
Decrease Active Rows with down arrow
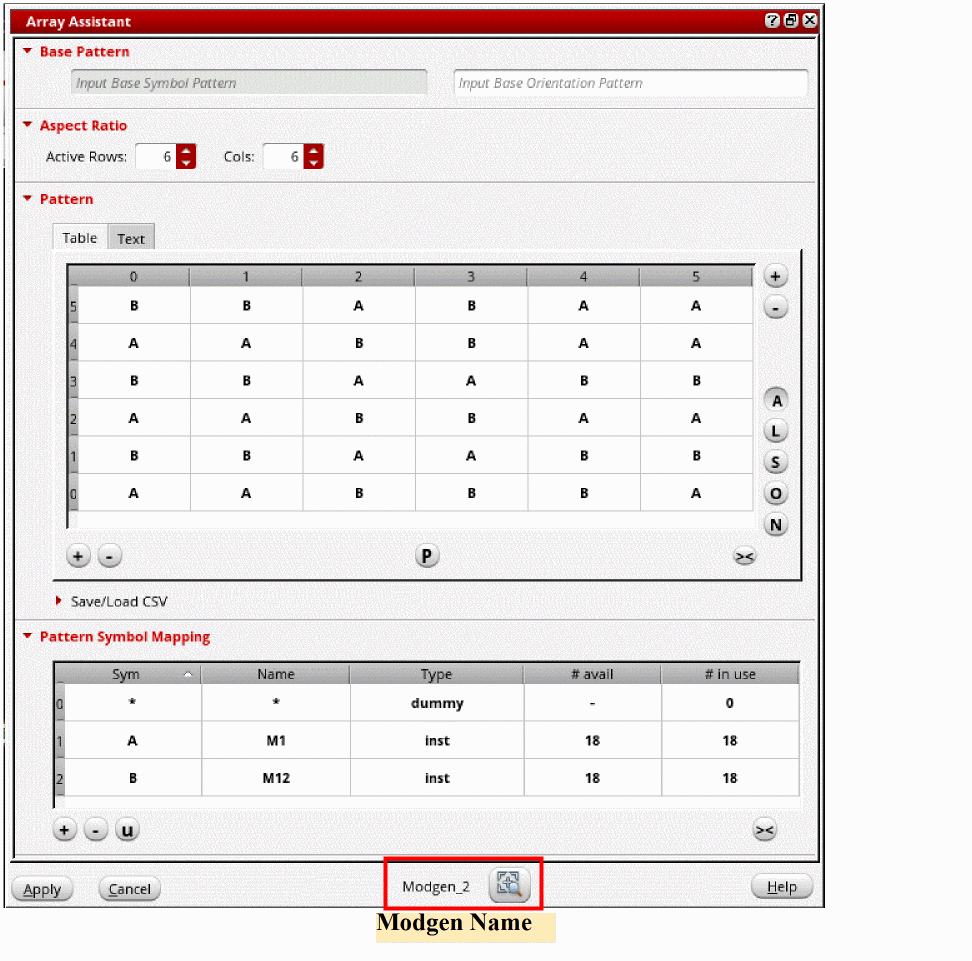point(186,162)
